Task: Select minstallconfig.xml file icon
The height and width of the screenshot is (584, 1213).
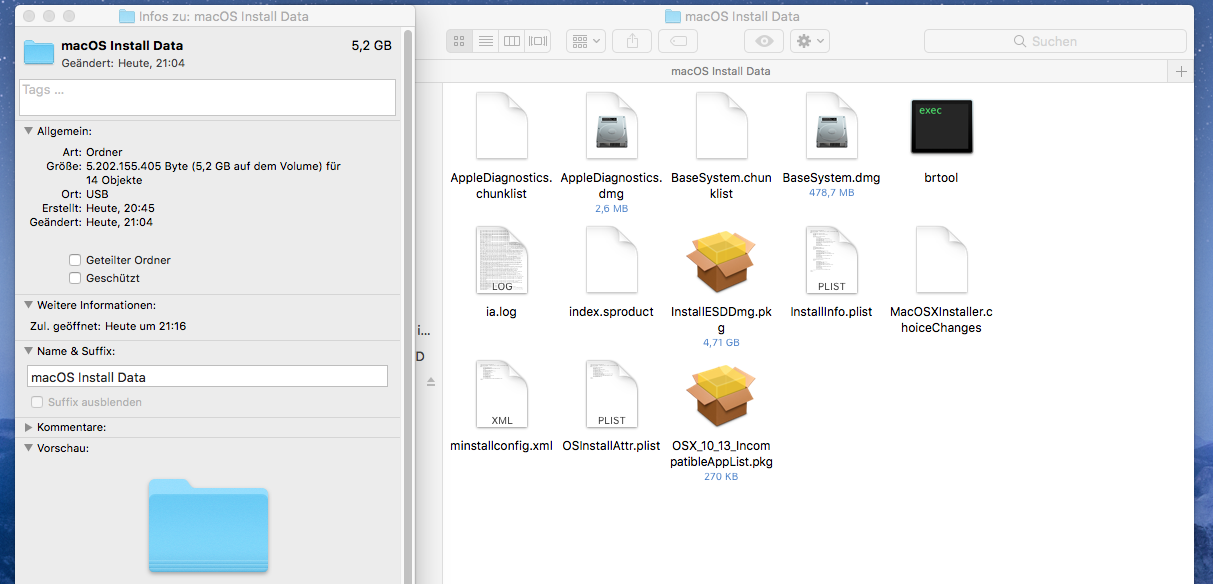Action: [x=501, y=396]
